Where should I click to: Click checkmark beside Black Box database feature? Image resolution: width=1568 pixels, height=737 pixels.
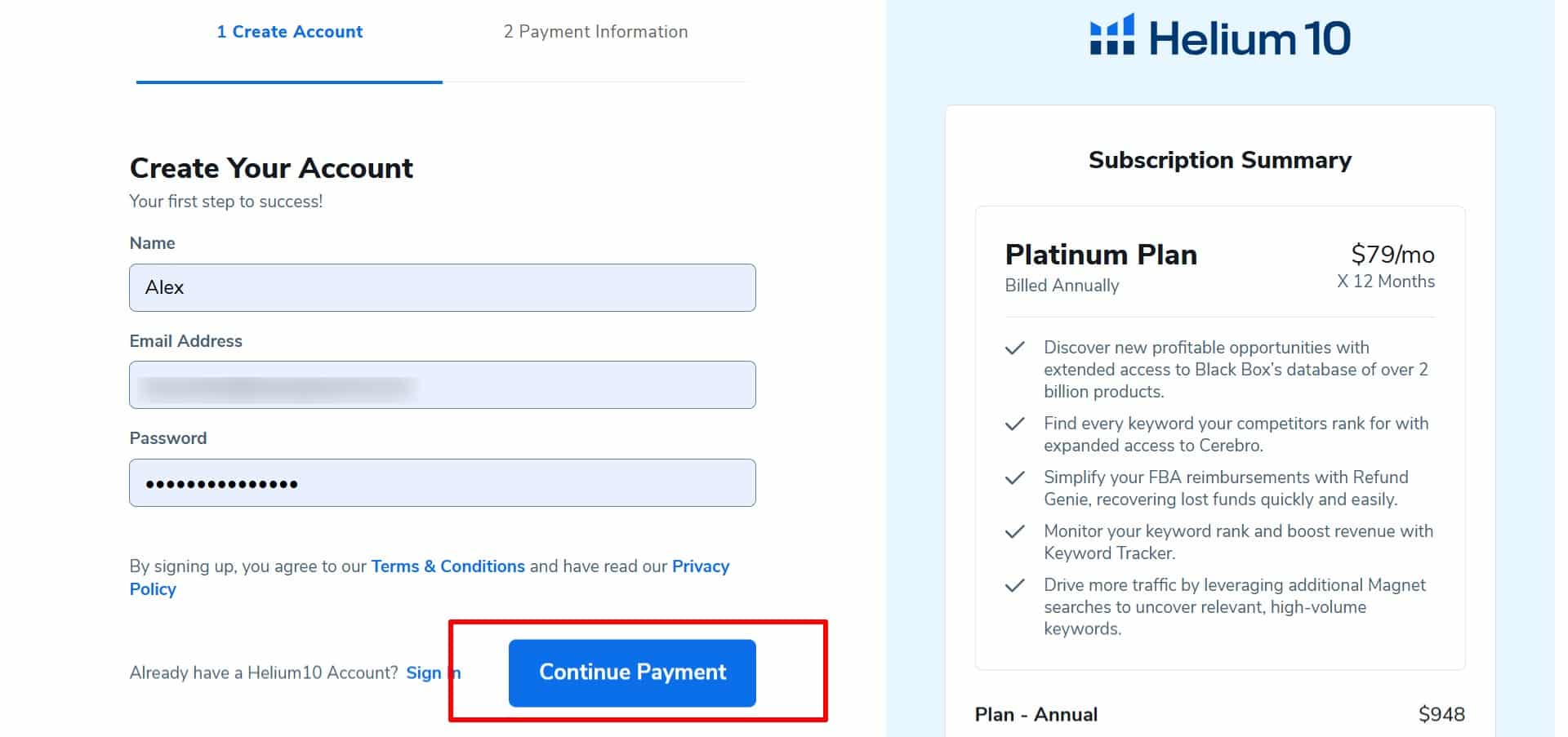(x=1014, y=349)
